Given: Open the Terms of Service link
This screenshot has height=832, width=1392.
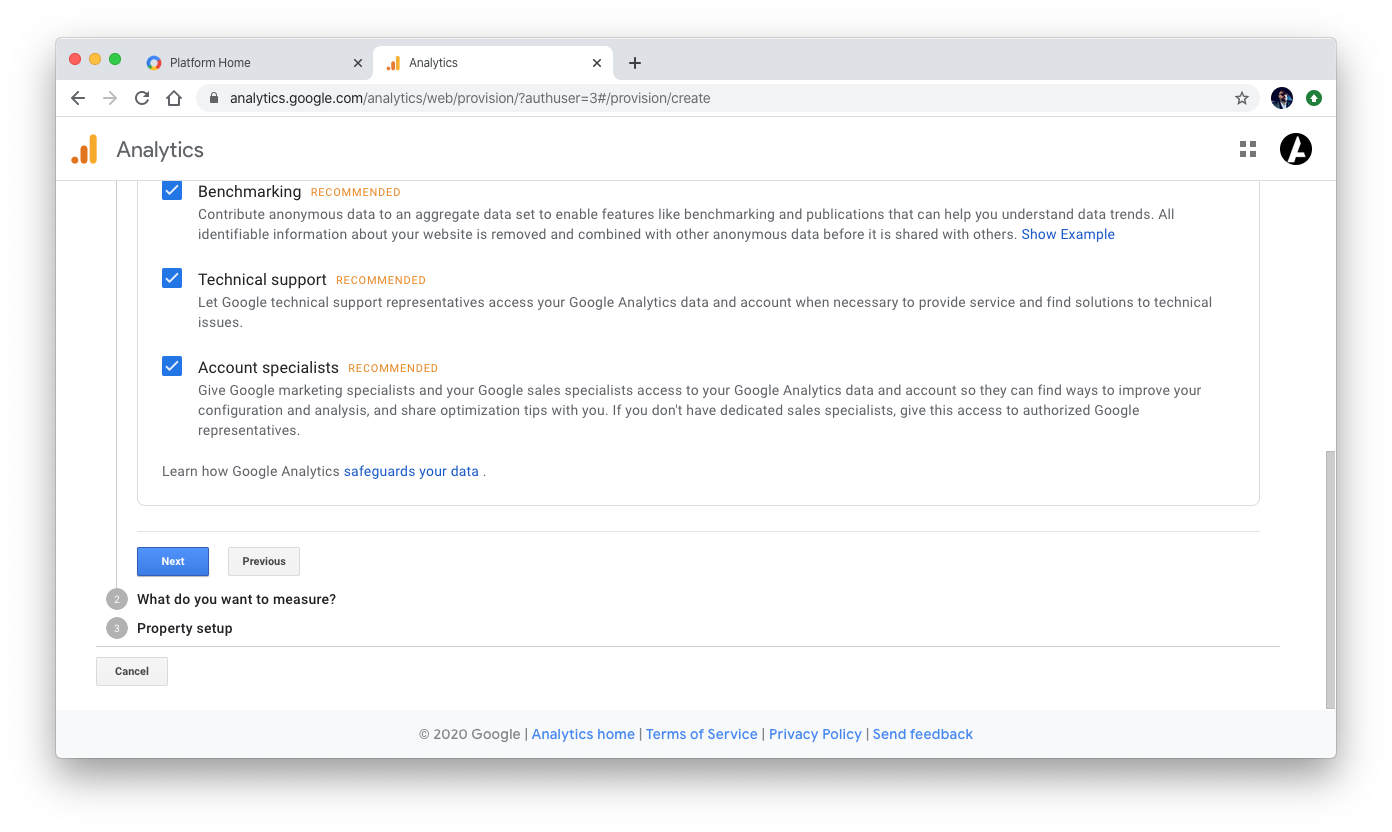Looking at the screenshot, I should tap(702, 734).
